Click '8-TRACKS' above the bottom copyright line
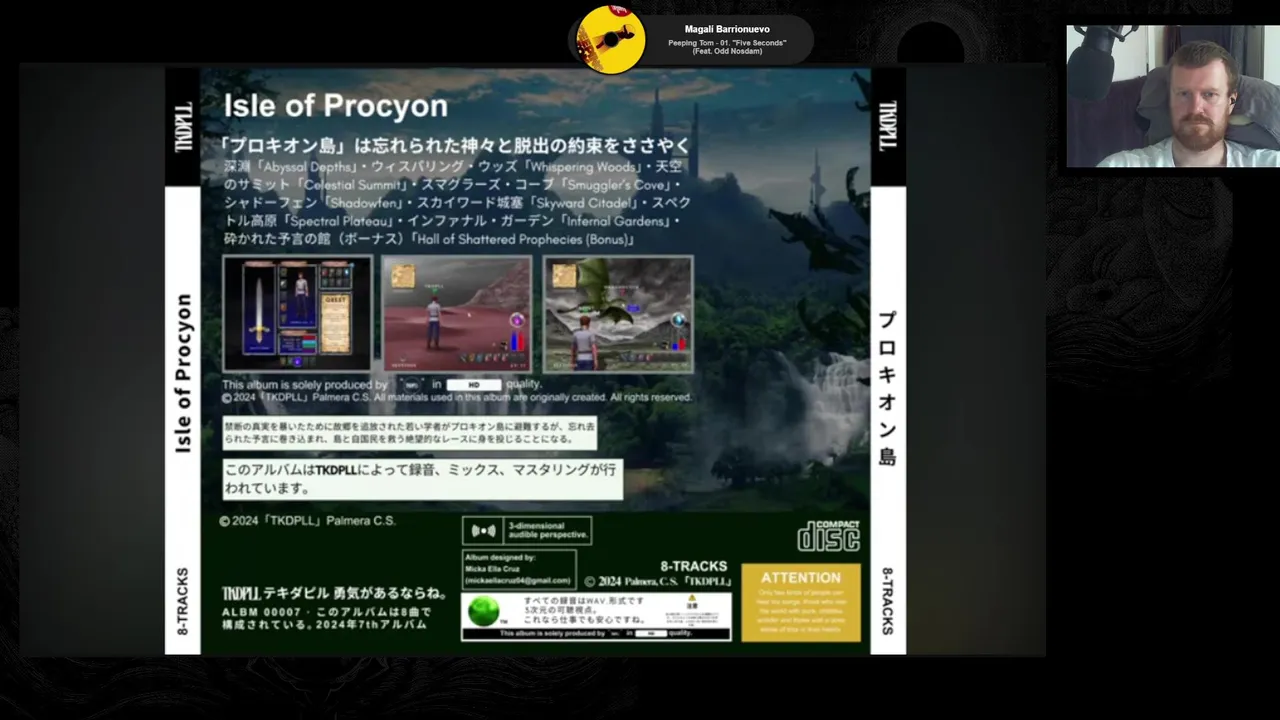Screen dimensions: 1280x720 [694, 566]
